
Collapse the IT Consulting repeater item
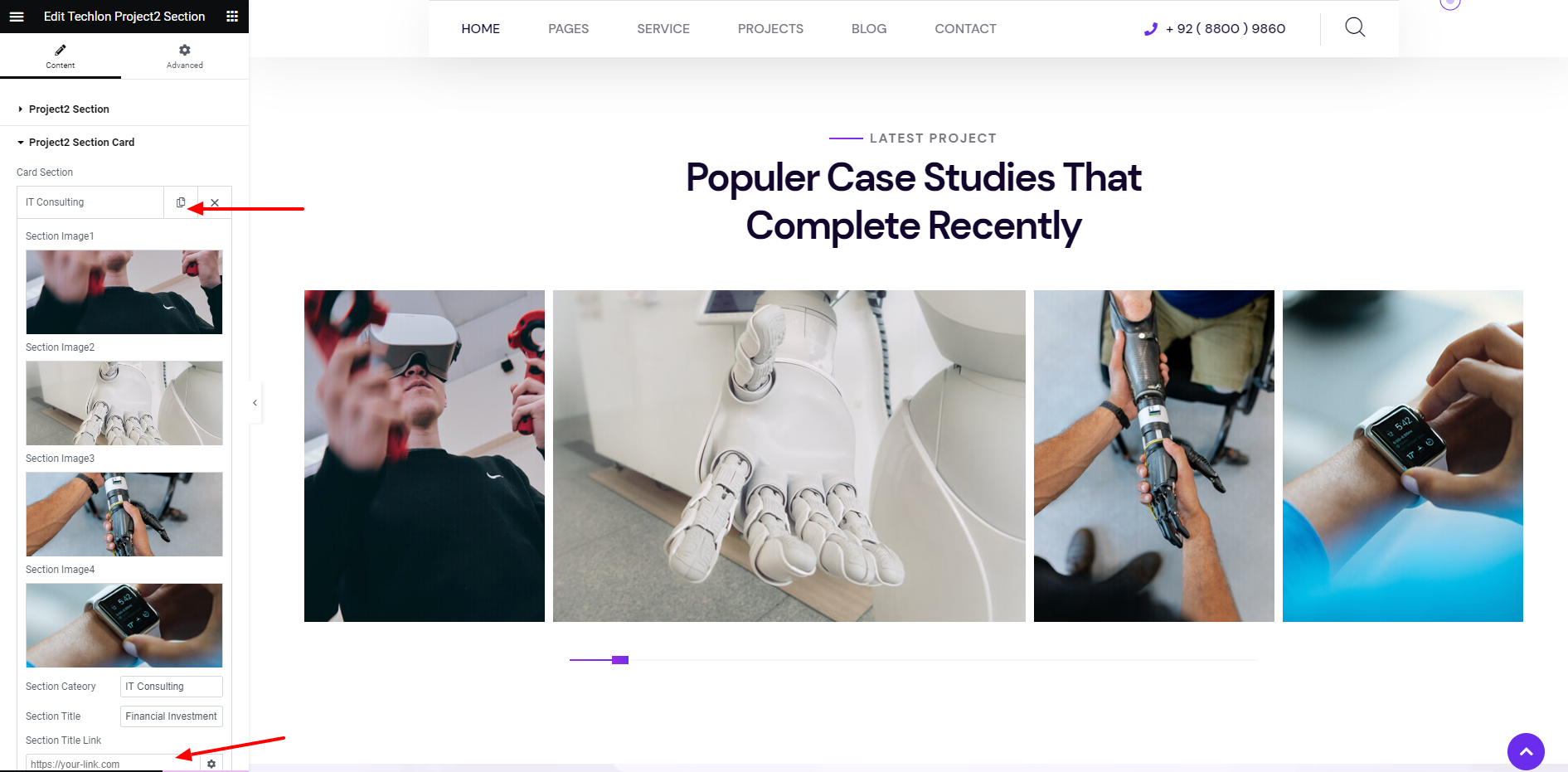(90, 202)
